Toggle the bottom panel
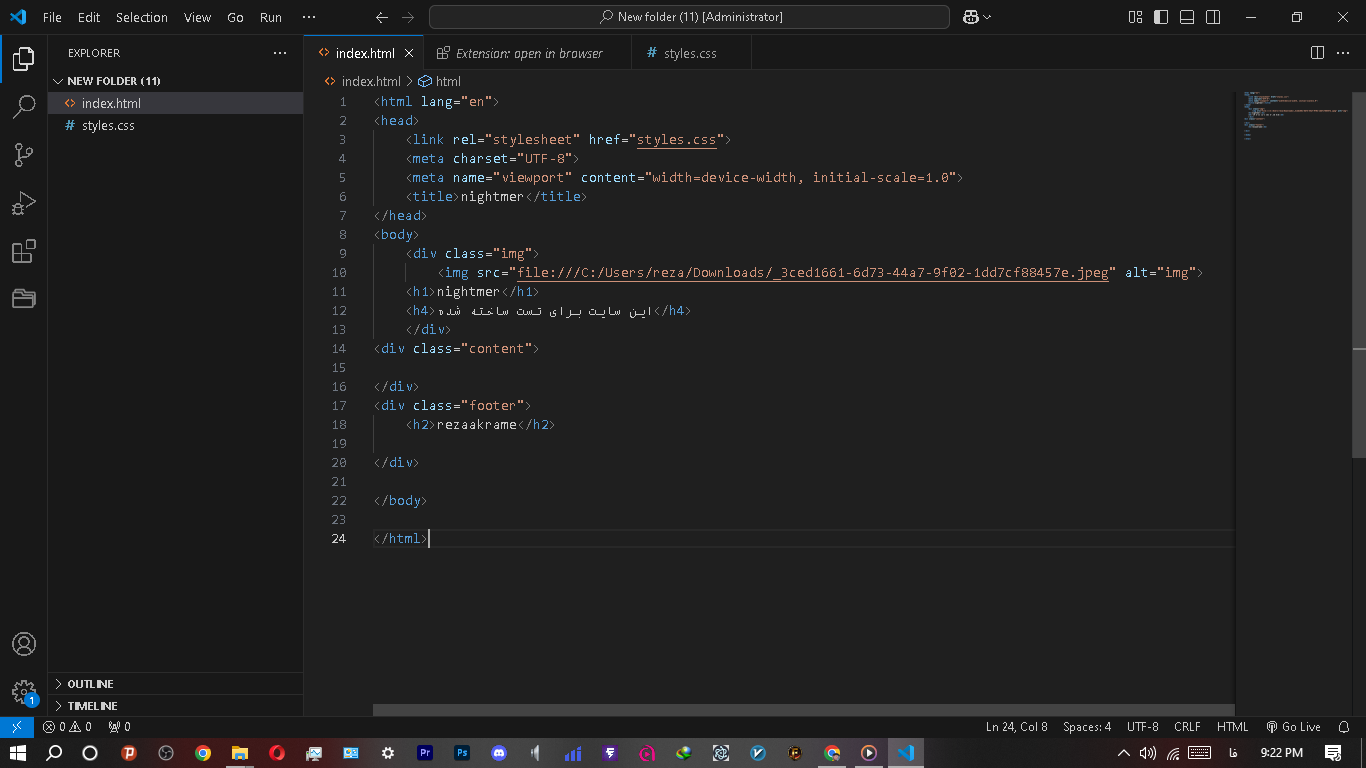The height and width of the screenshot is (768, 1366). pyautogui.click(x=1187, y=17)
